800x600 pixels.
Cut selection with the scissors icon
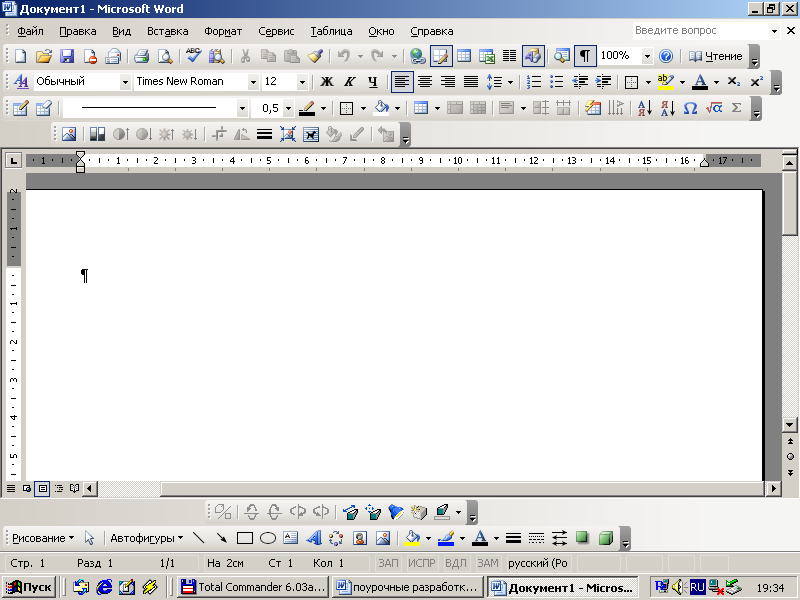(245, 56)
